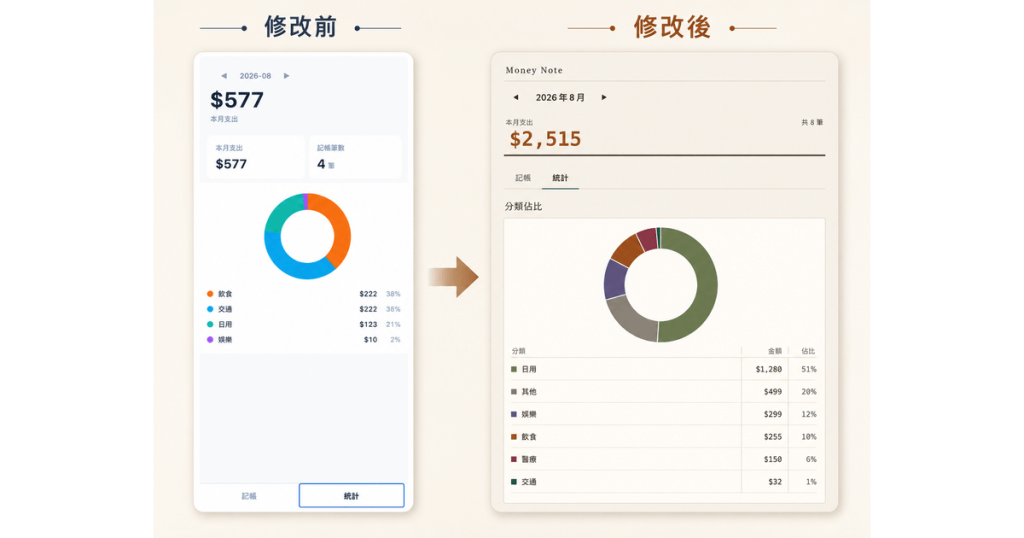This screenshot has width=1024, height=538.
Task: Click the 分類 column header
Action: click(518, 351)
